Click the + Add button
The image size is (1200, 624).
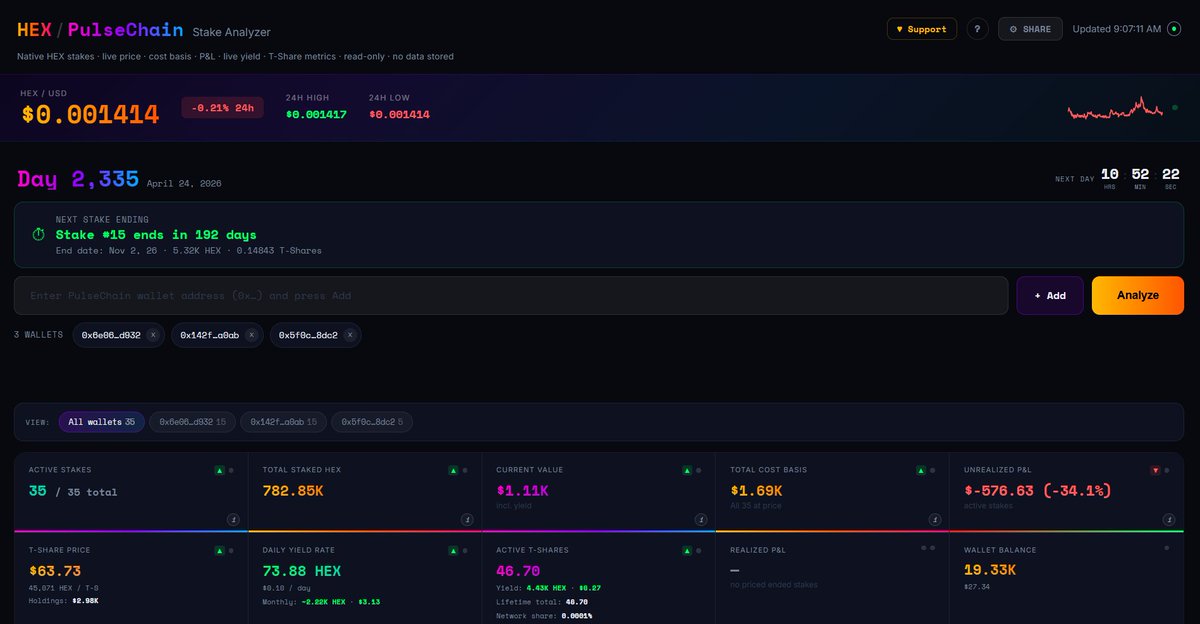pos(1050,296)
